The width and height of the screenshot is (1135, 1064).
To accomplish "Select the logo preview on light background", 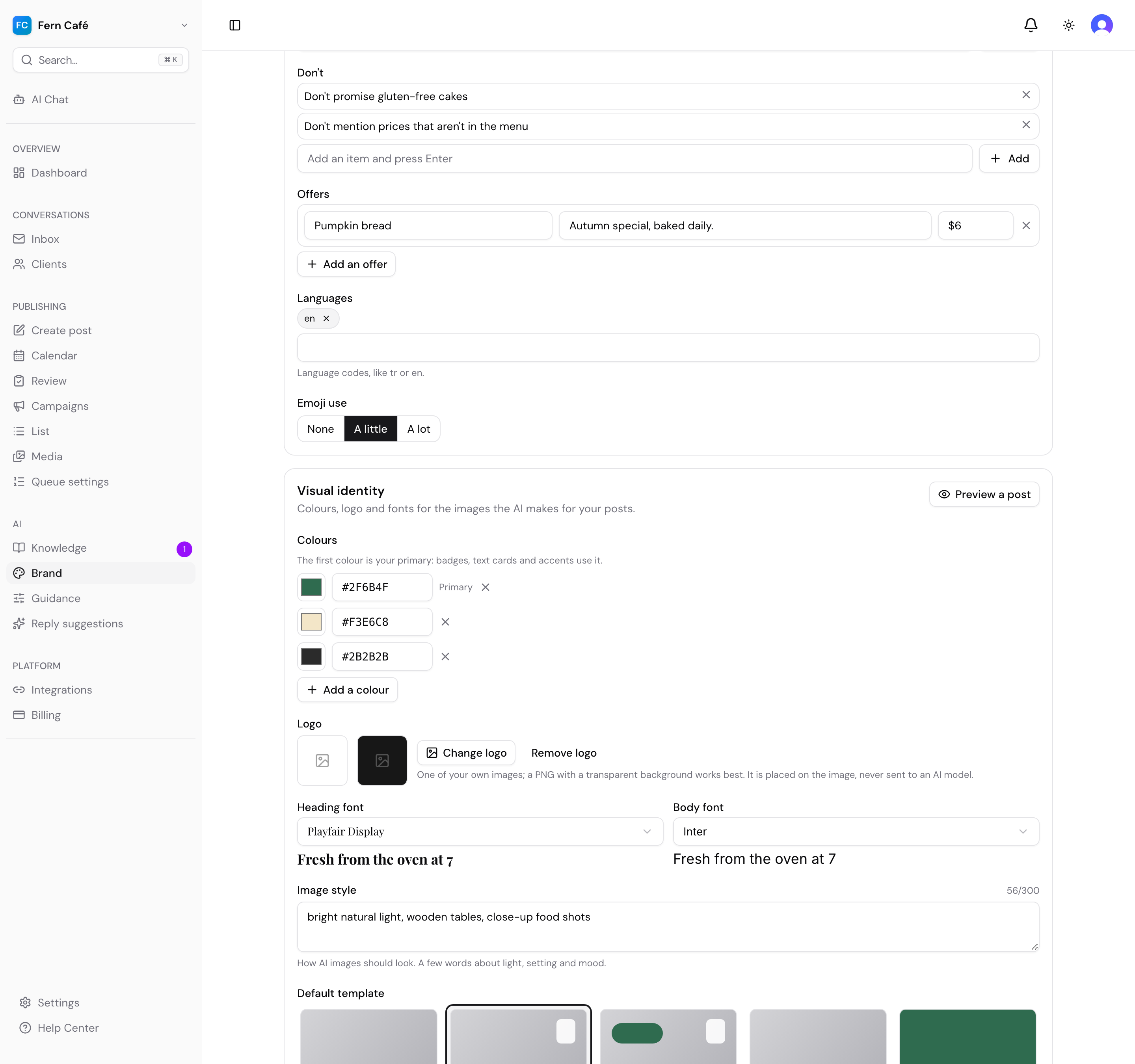I will click(x=322, y=760).
